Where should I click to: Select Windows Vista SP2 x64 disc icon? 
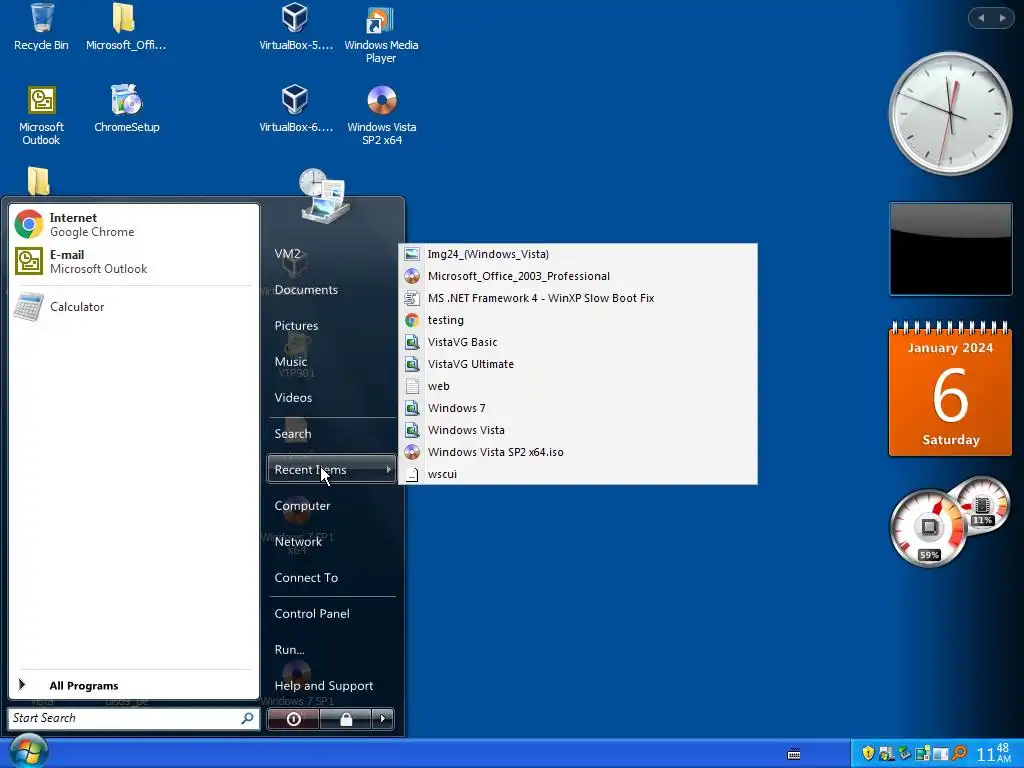381,115
